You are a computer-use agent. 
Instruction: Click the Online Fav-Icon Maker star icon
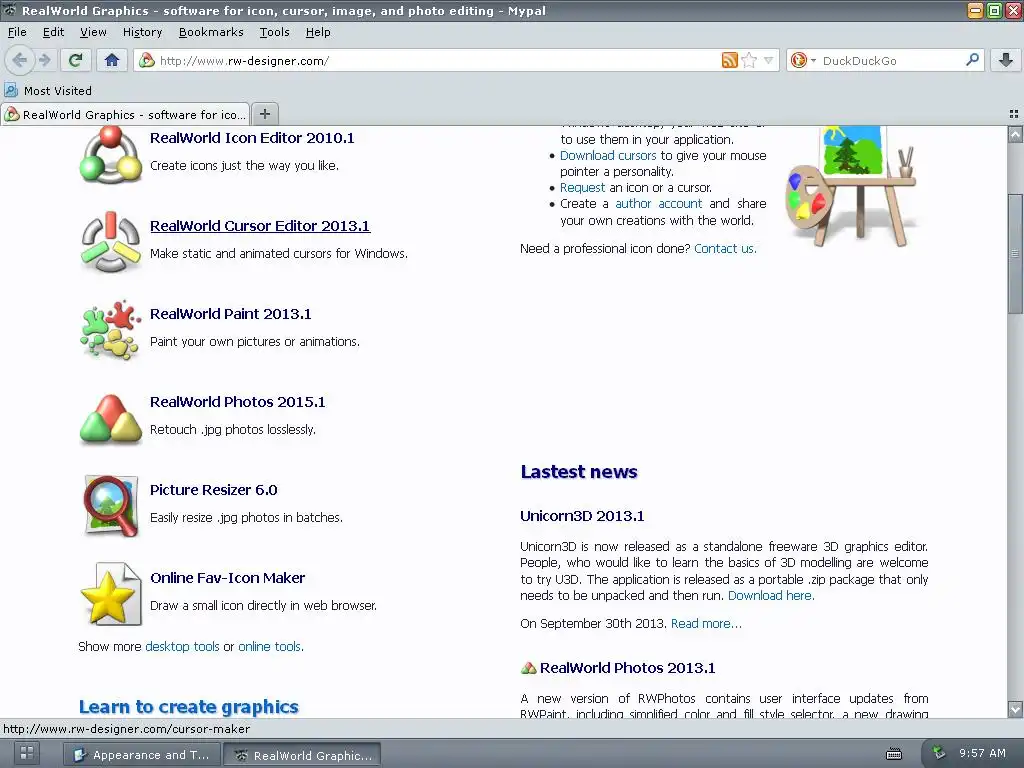coord(110,594)
